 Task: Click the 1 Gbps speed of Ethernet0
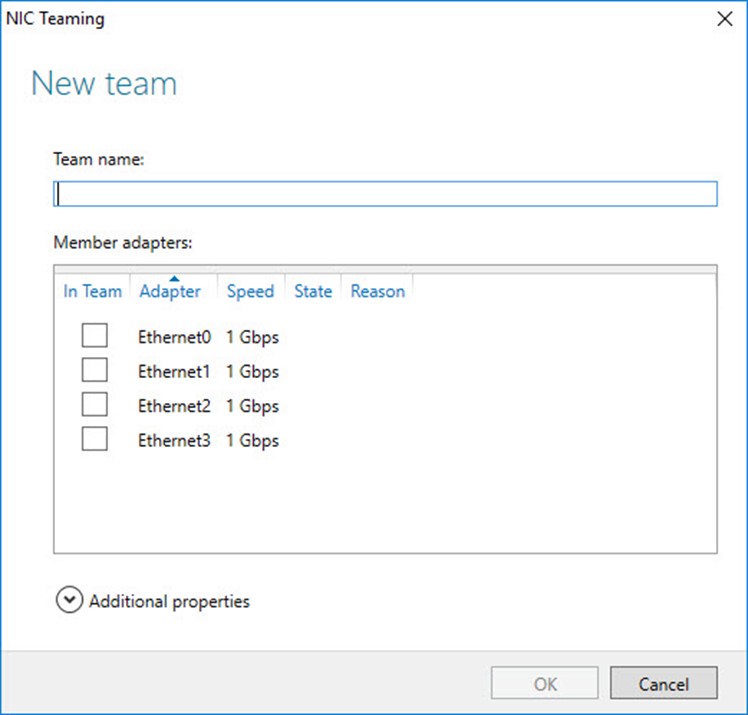coord(252,338)
